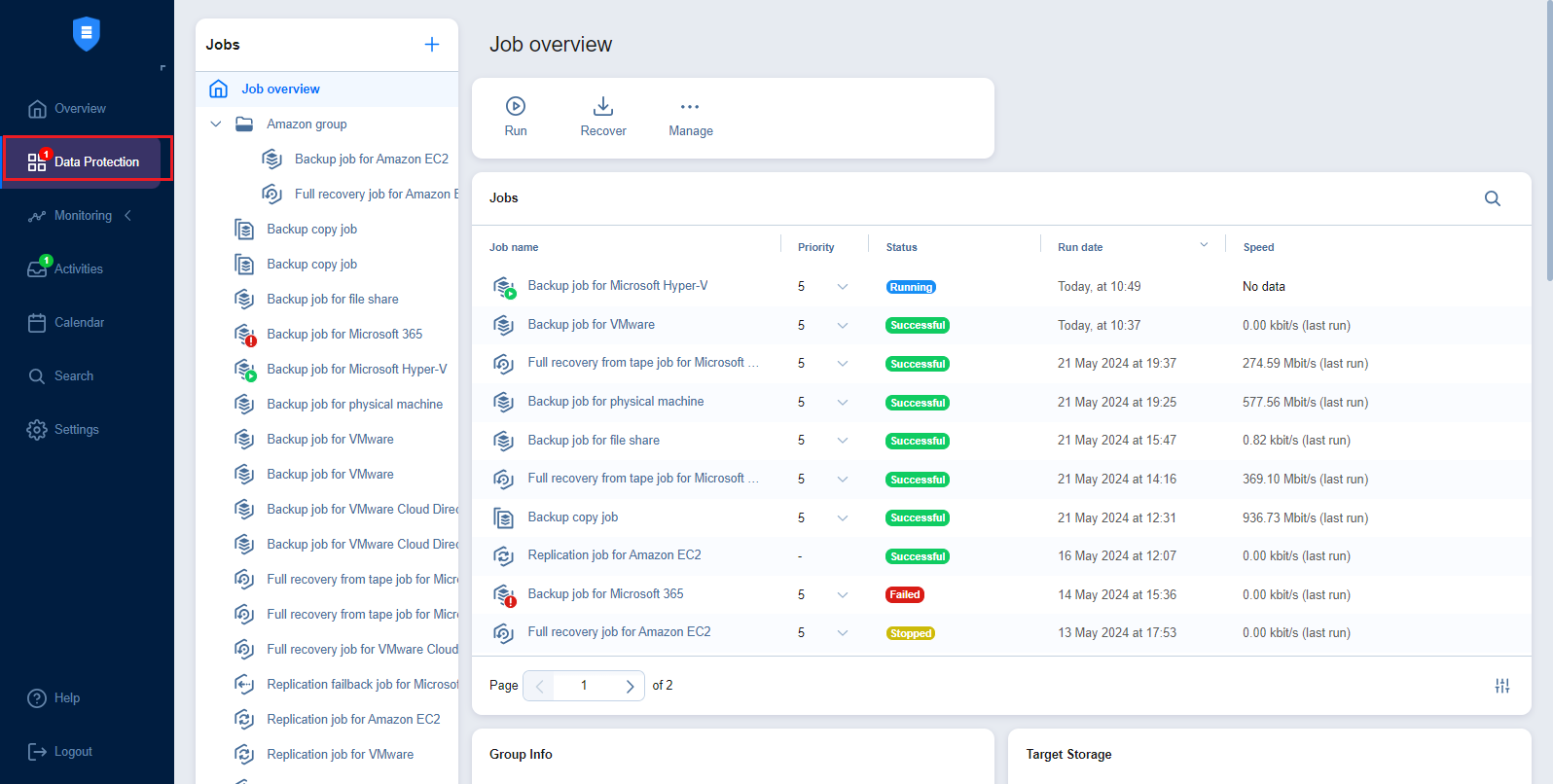
Task: Collapse the Amazon group folder
Action: (216, 125)
